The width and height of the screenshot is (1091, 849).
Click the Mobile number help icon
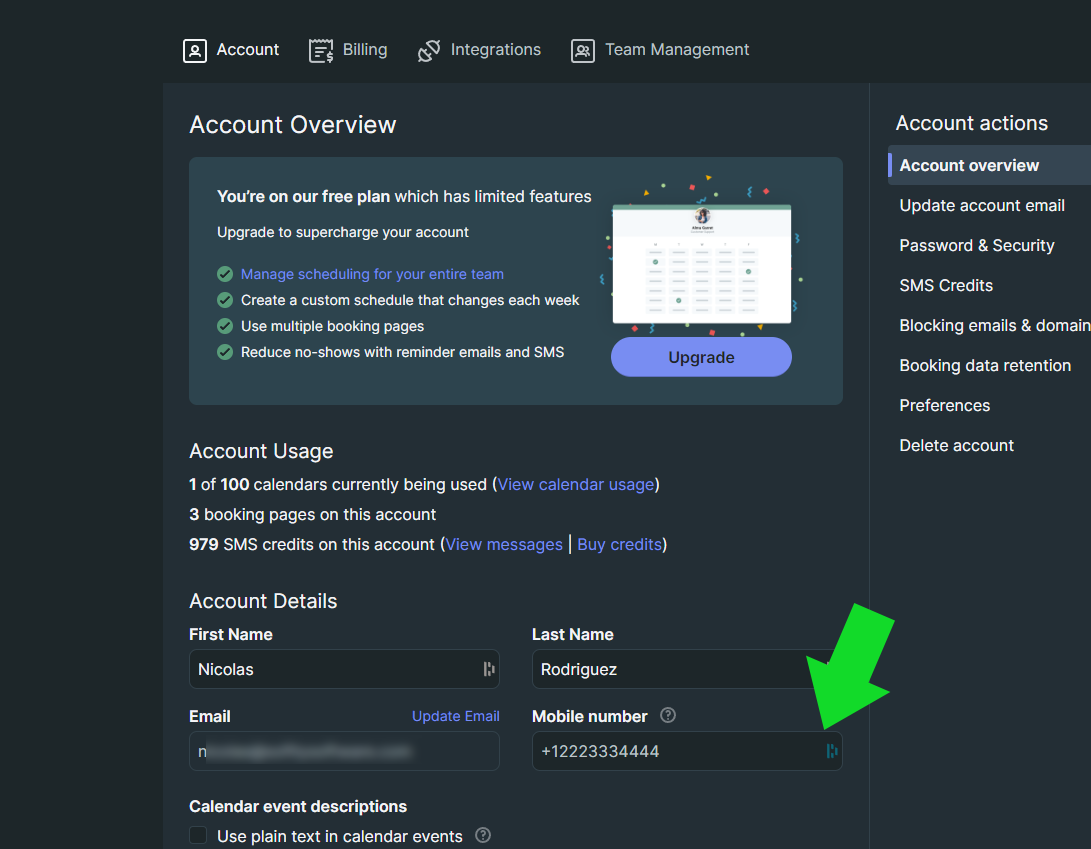[668, 715]
